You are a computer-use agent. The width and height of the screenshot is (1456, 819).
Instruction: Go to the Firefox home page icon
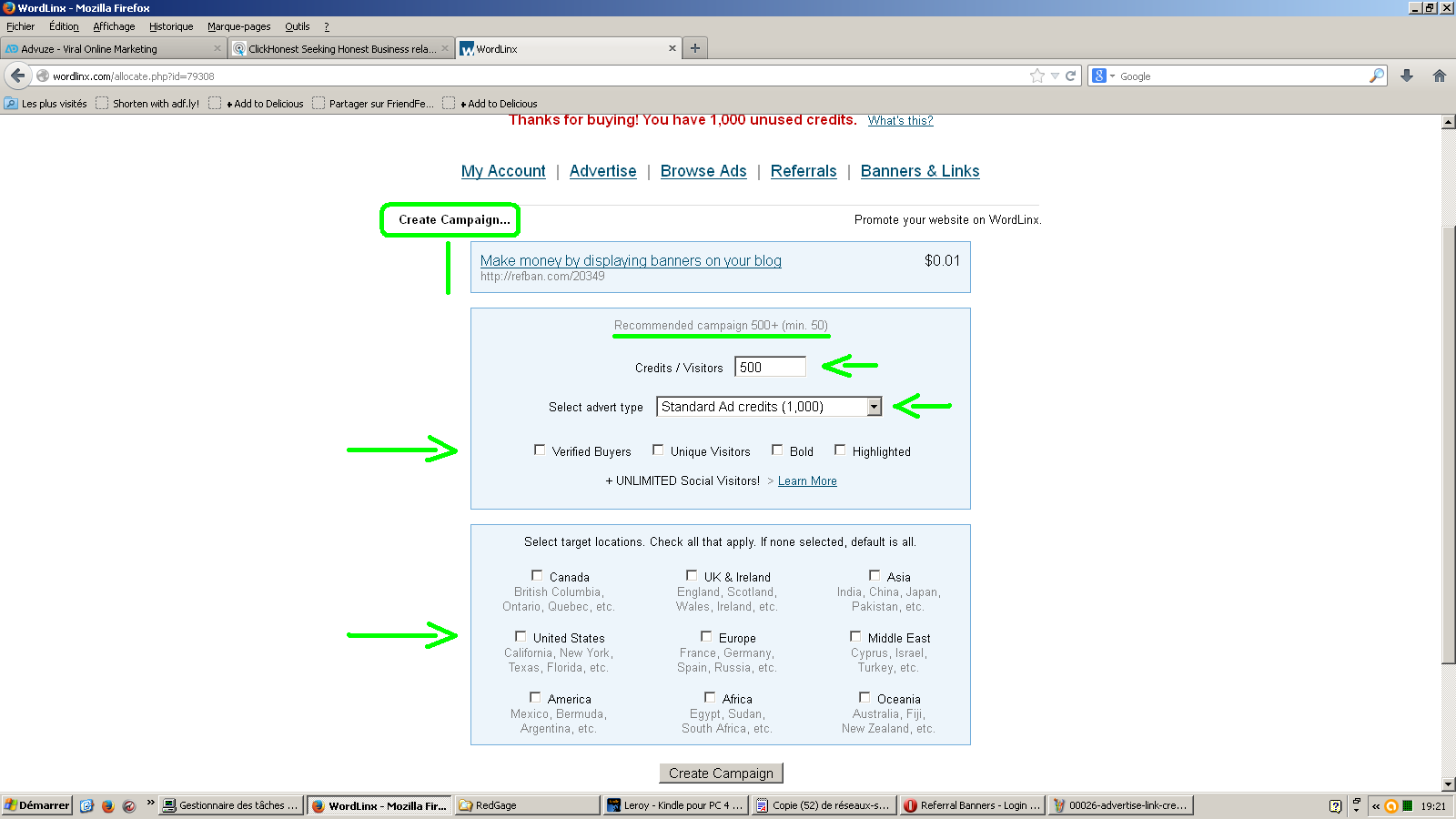click(x=1439, y=76)
